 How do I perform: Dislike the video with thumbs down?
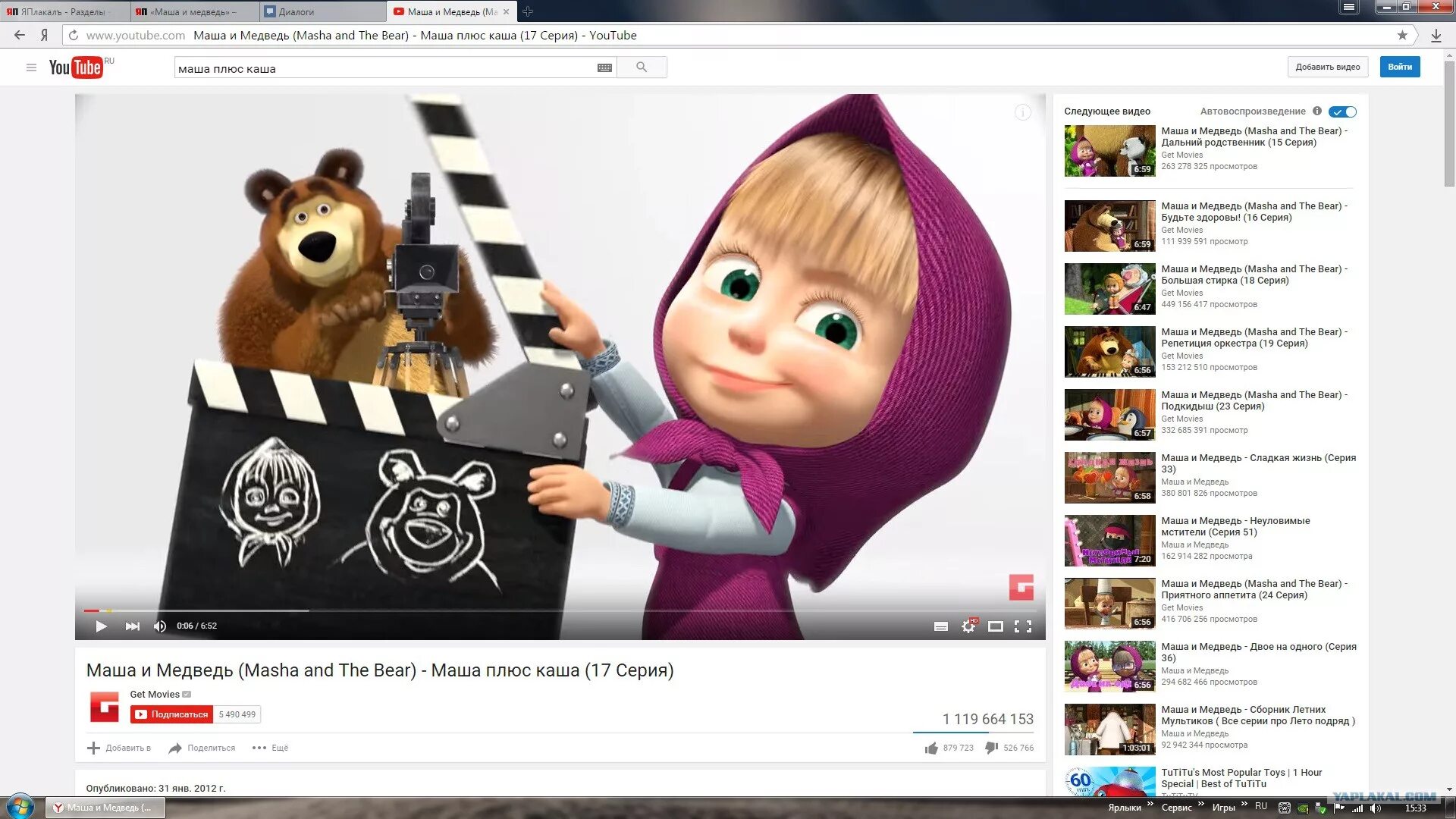tap(991, 748)
